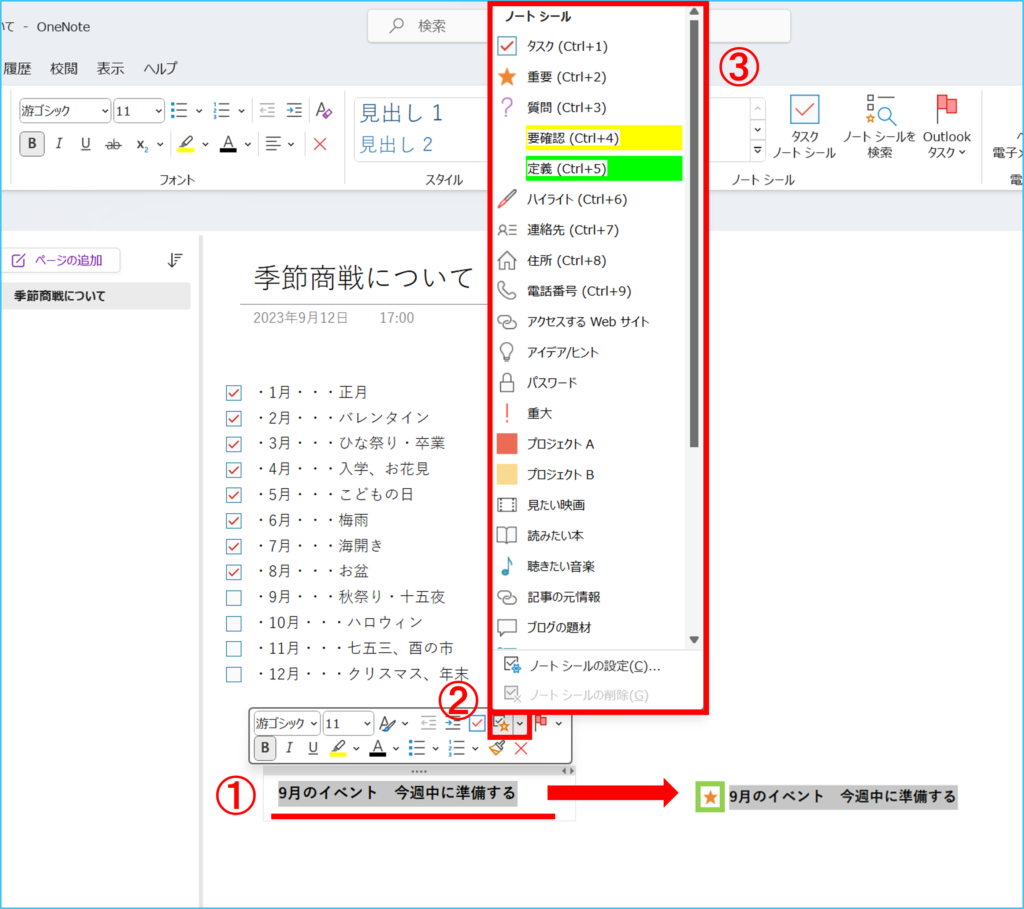The image size is (1024, 909).
Task: Click the To Do tag checkmark on the mini toolbar
Action: tap(477, 723)
